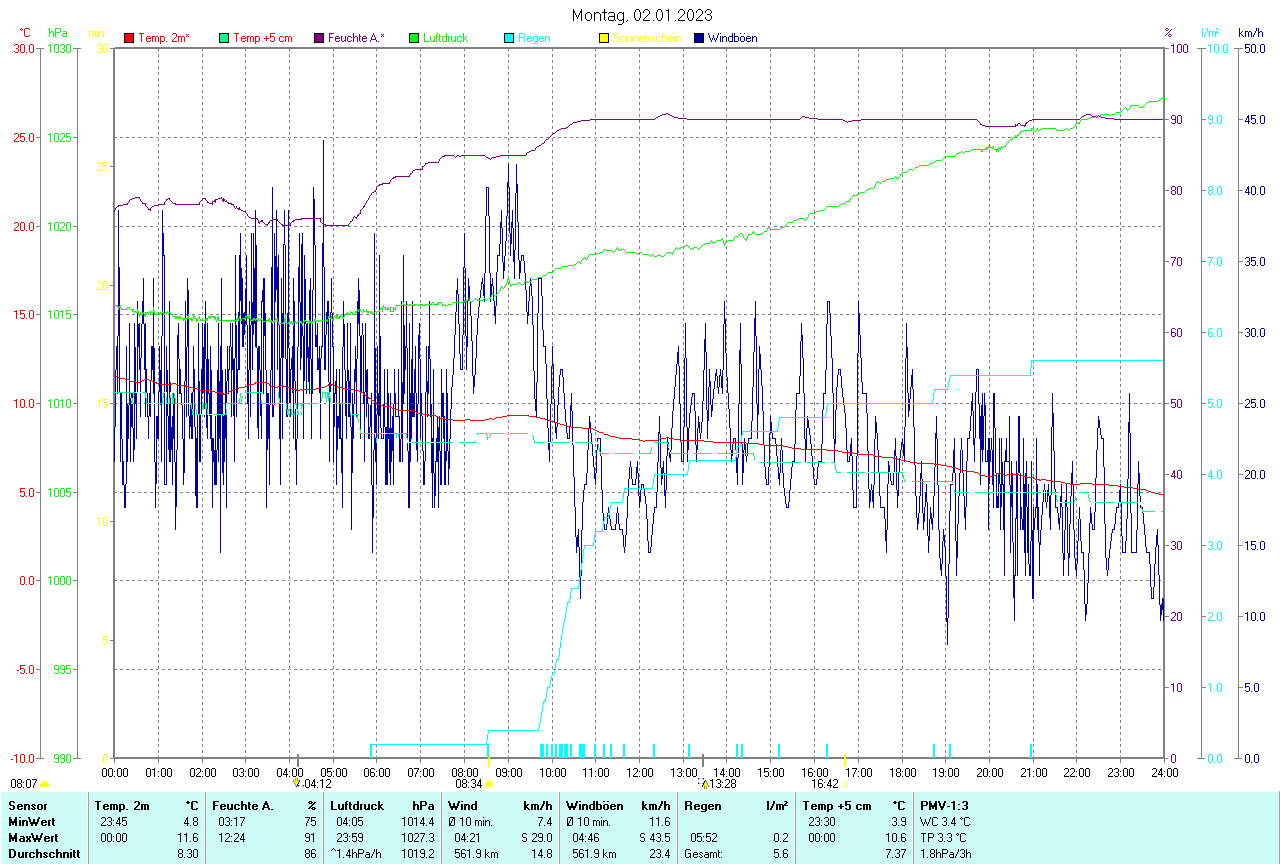Click the dark blue Windböen legend swatch

pos(700,39)
